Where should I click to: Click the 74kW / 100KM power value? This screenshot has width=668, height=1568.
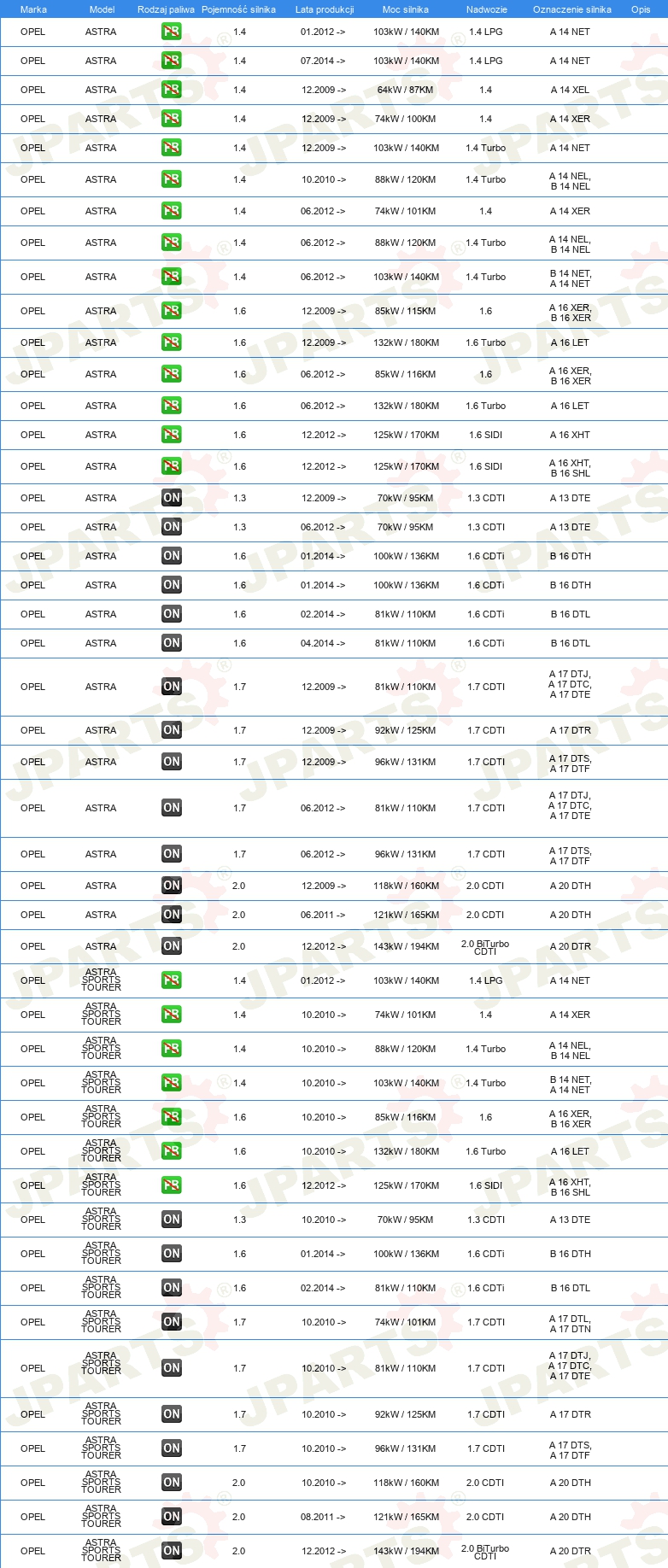coord(406,119)
